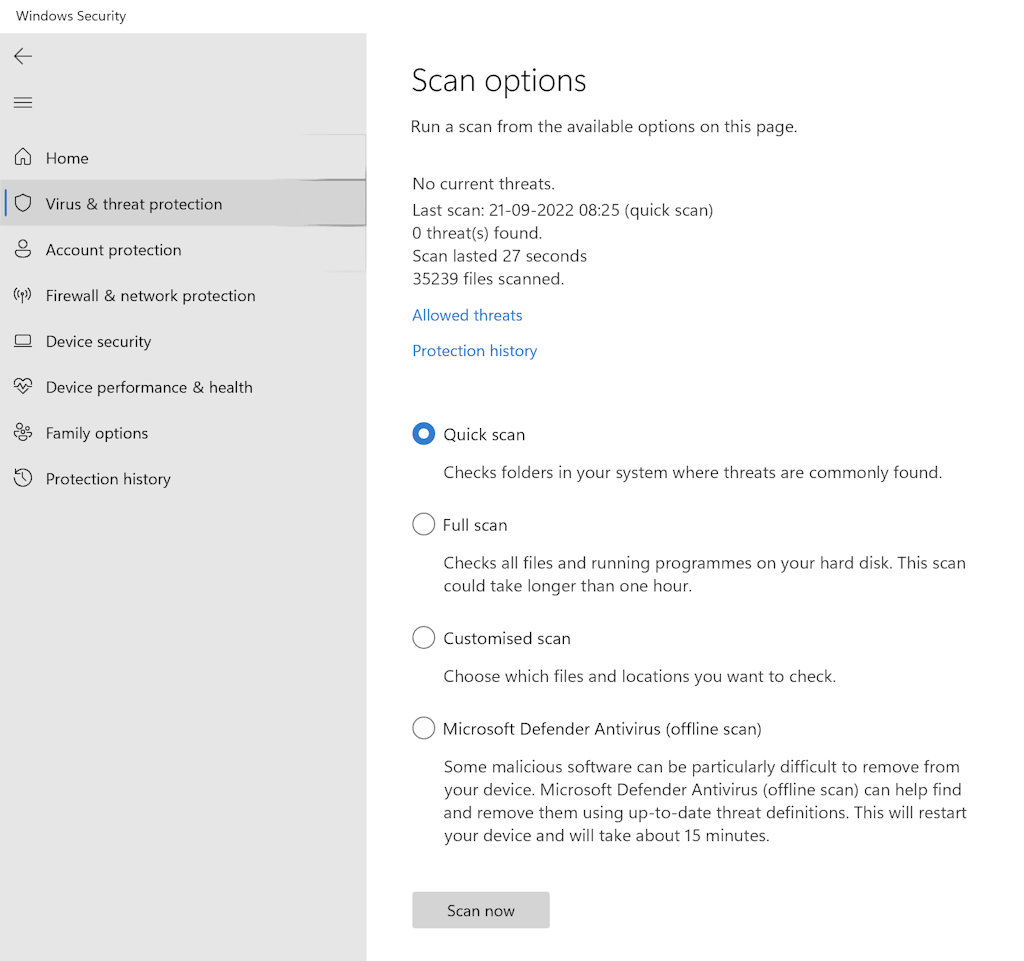This screenshot has height=961, width=1024.
Task: Click the Quick scan description text
Action: click(x=693, y=473)
